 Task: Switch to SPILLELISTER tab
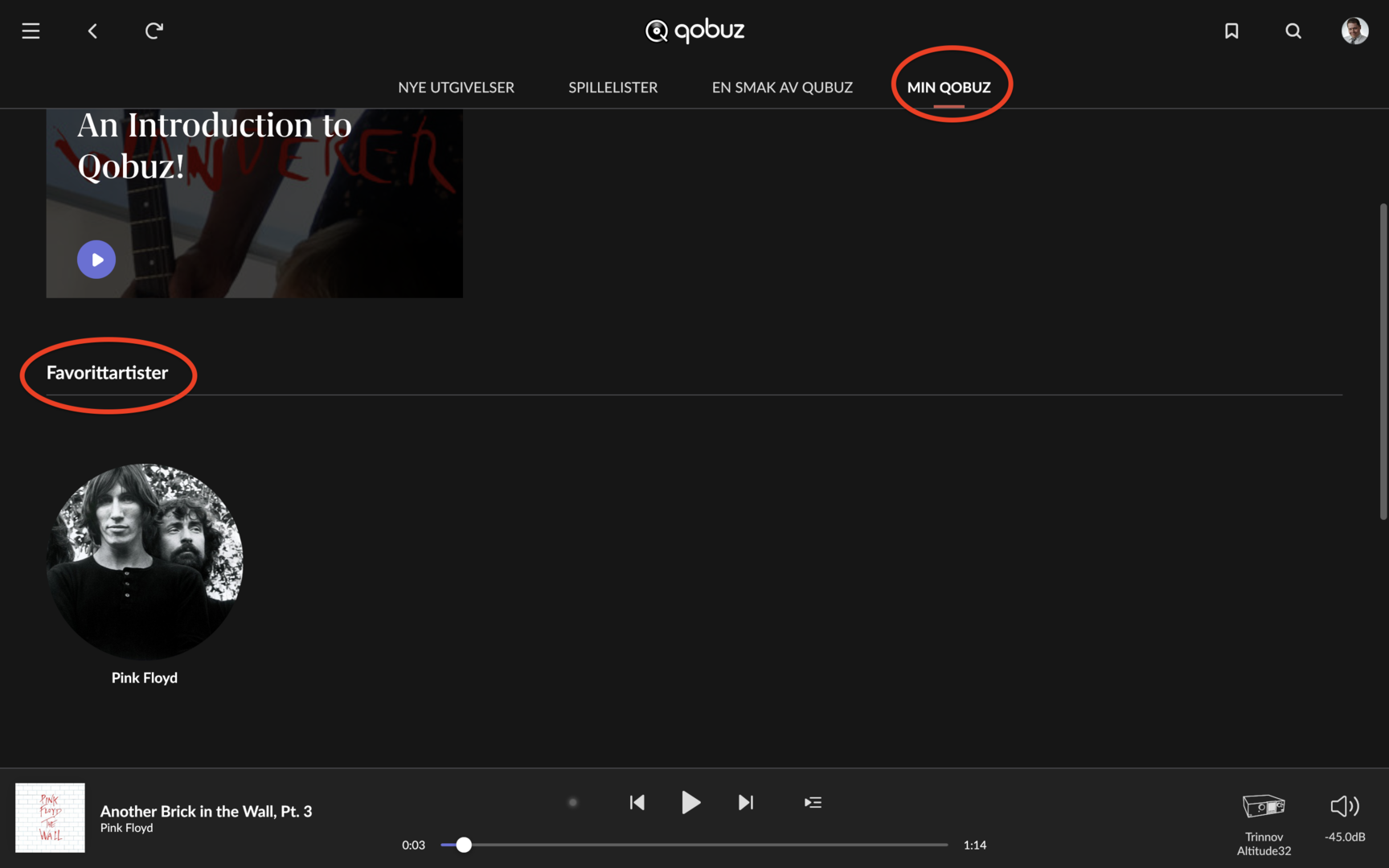point(613,87)
